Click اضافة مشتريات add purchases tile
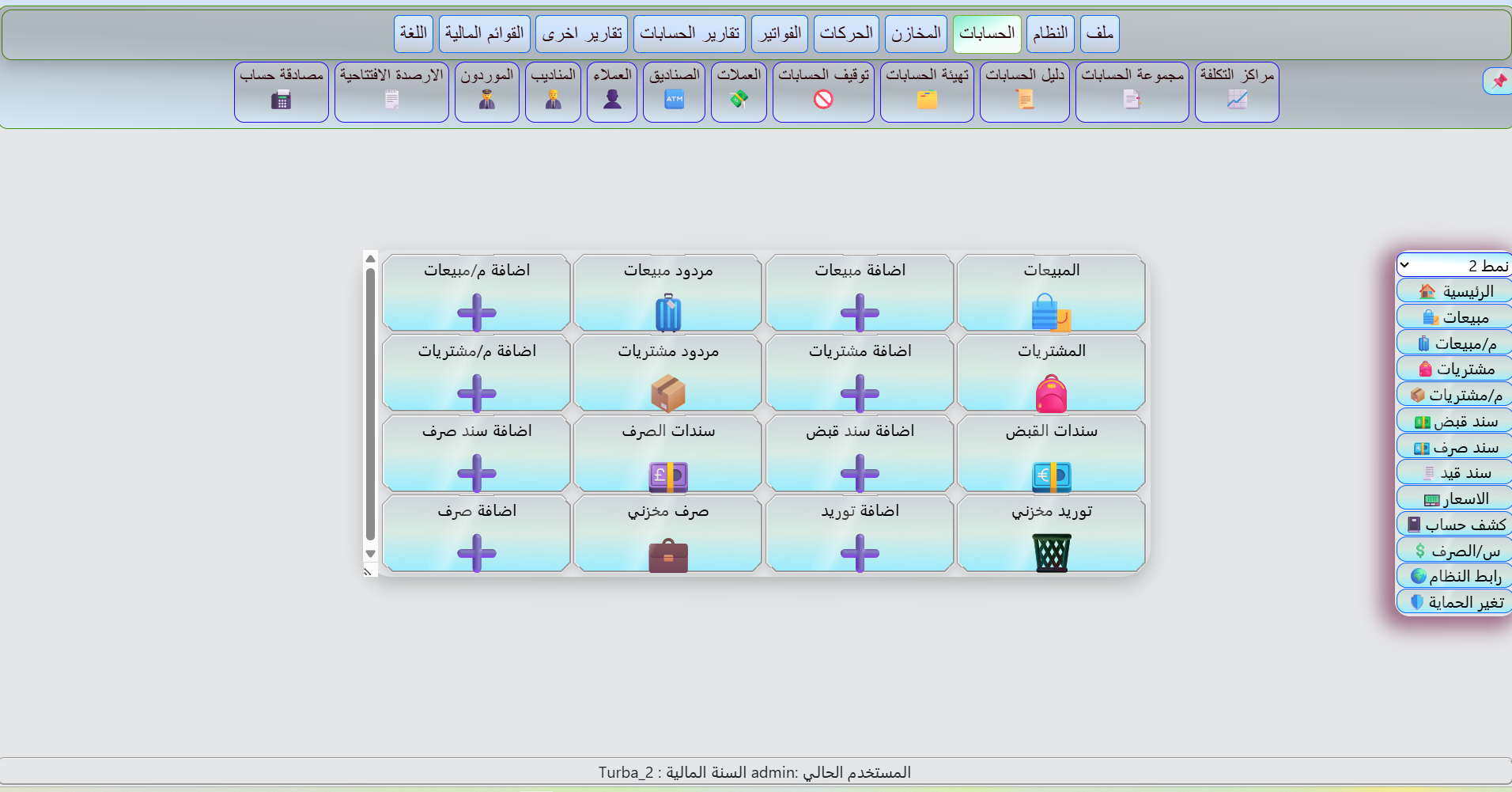 point(860,373)
